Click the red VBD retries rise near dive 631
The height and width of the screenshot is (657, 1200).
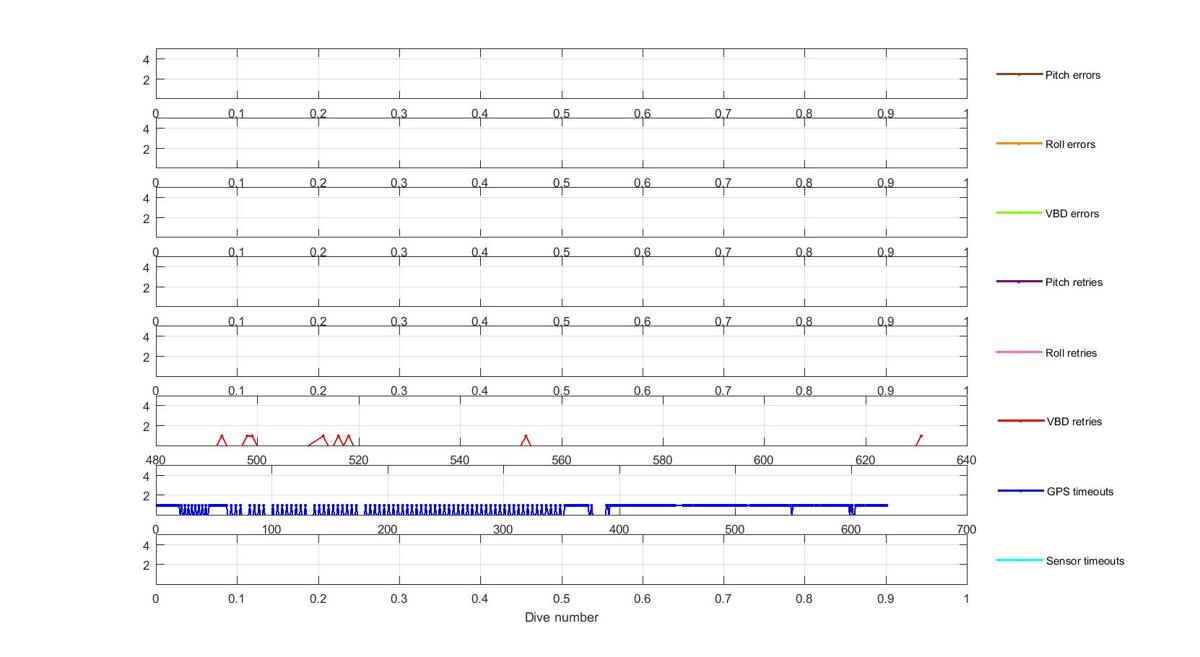tap(919, 440)
